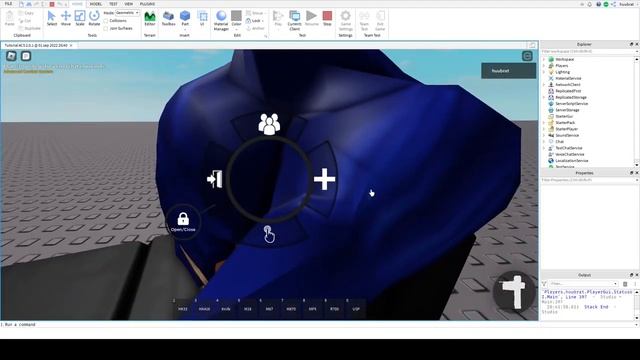Viewport: 640px width, 360px height.
Task: Expand the Players node in Explorer
Action: (x=544, y=66)
